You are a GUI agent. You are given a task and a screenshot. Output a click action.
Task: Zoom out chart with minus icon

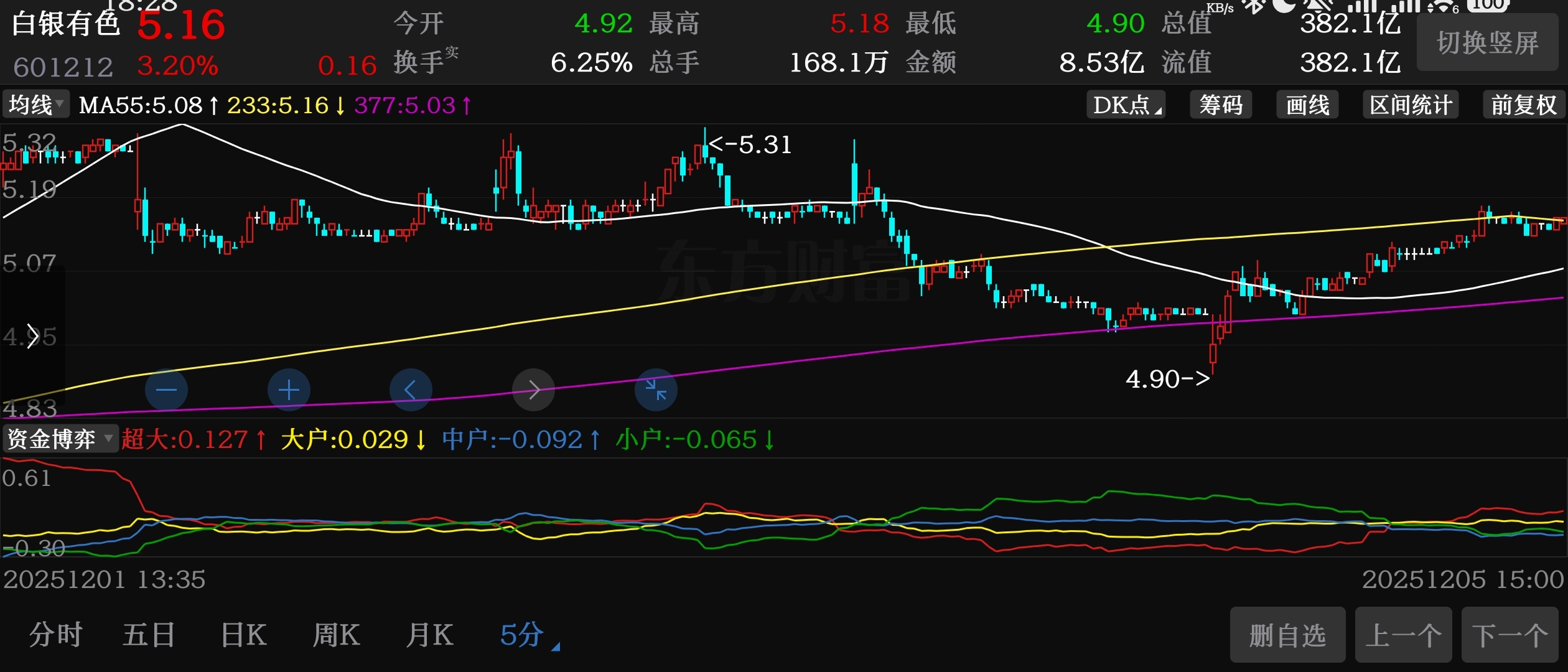tap(166, 390)
